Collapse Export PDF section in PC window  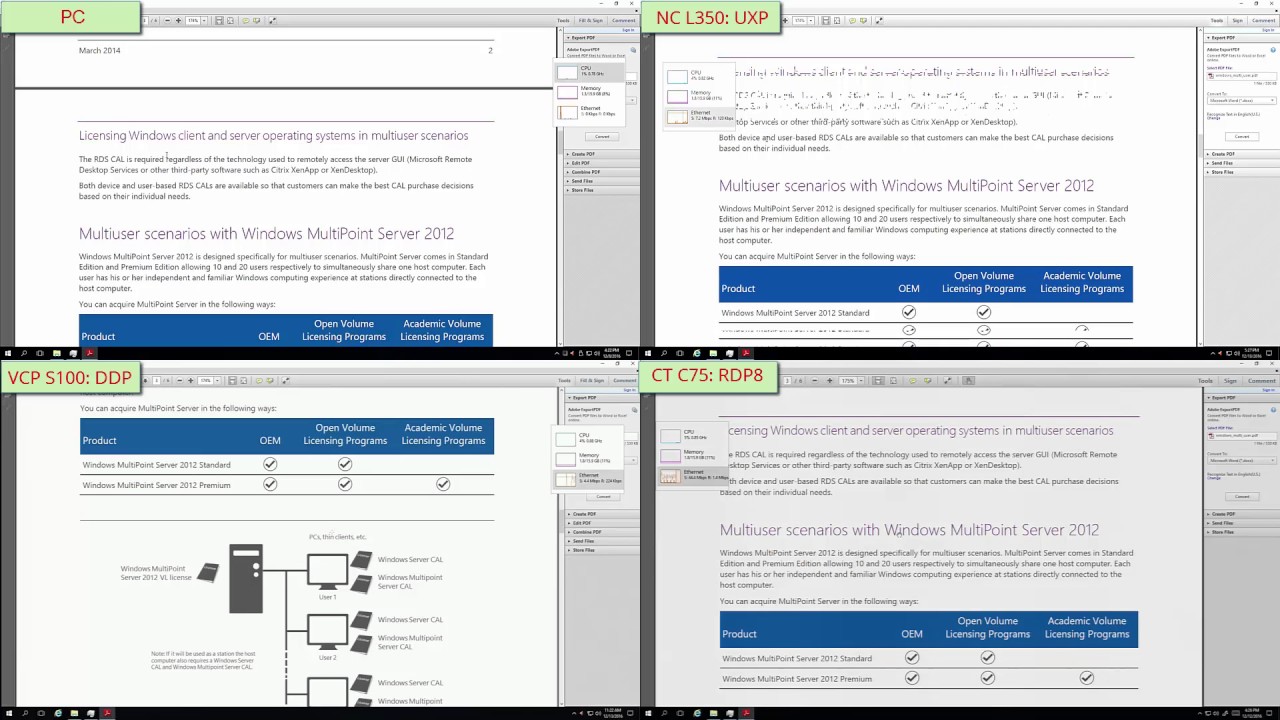(x=602, y=38)
